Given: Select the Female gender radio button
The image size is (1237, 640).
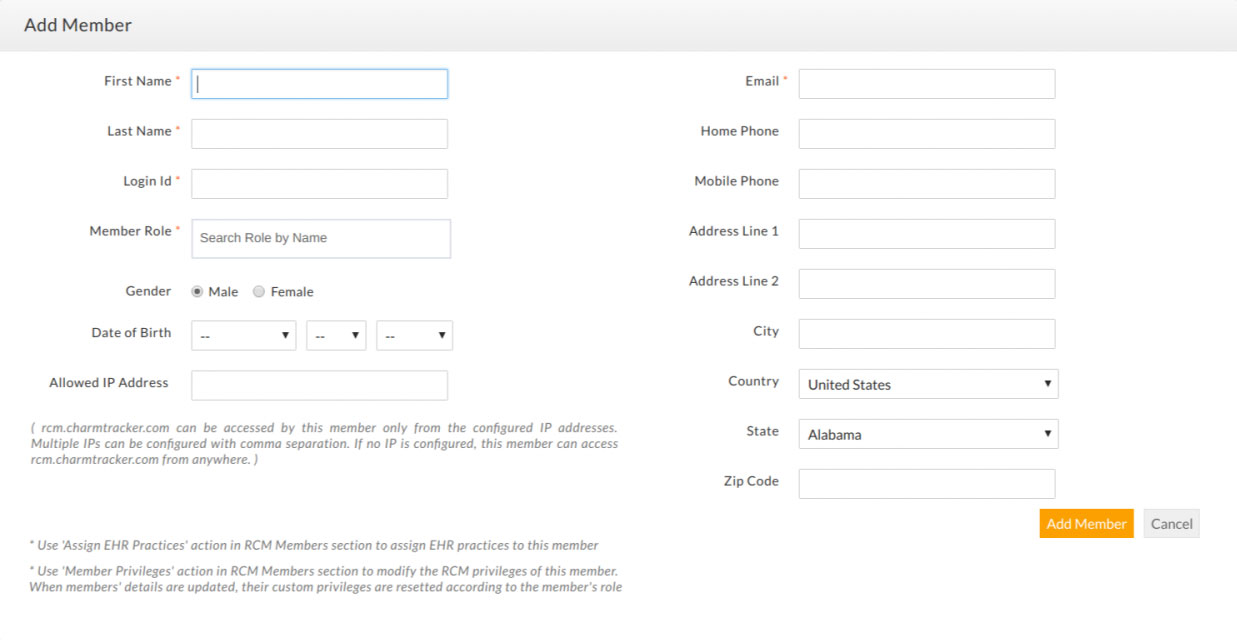Looking at the screenshot, I should (259, 292).
